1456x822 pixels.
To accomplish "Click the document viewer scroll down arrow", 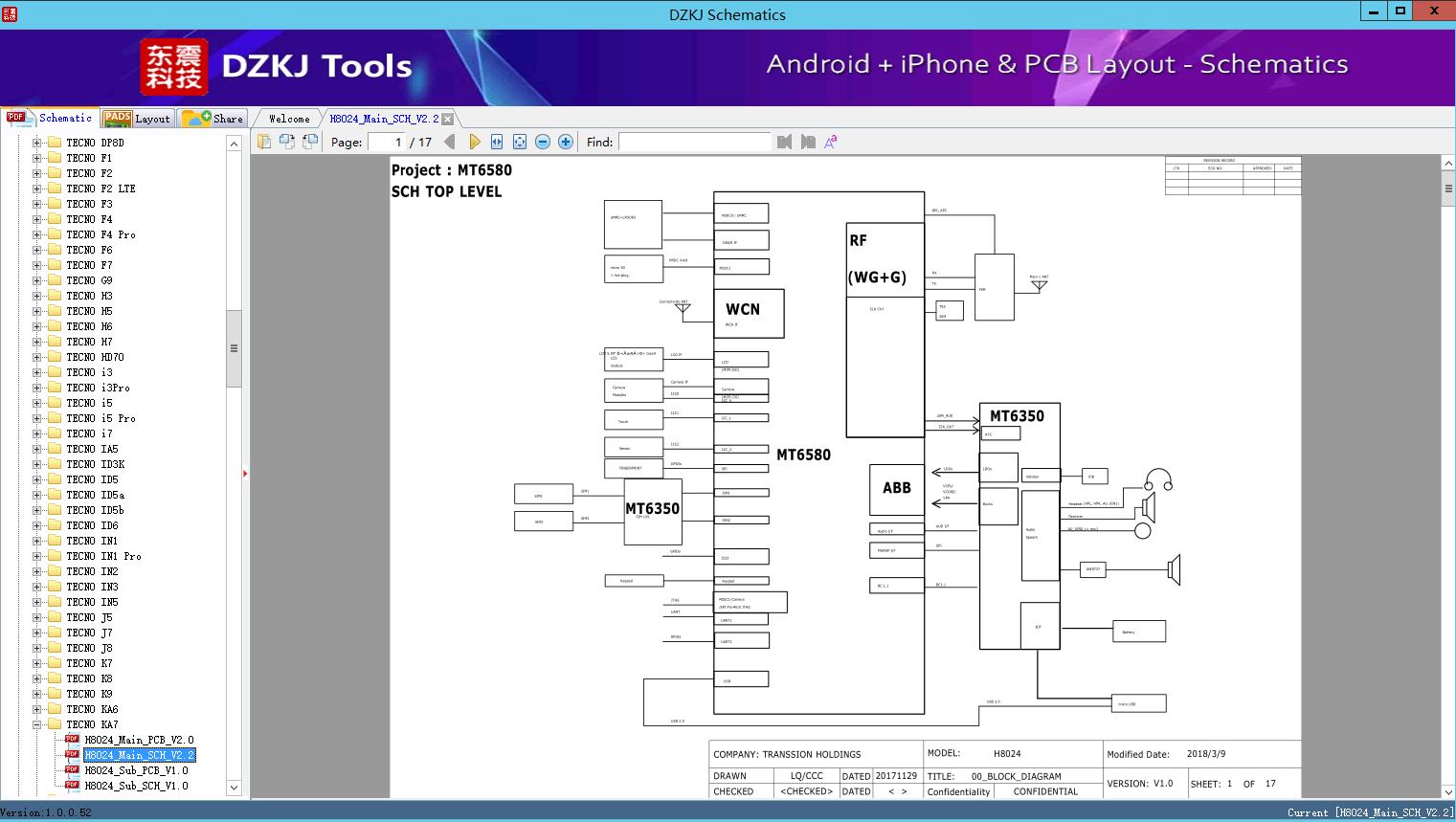I will point(1447,791).
